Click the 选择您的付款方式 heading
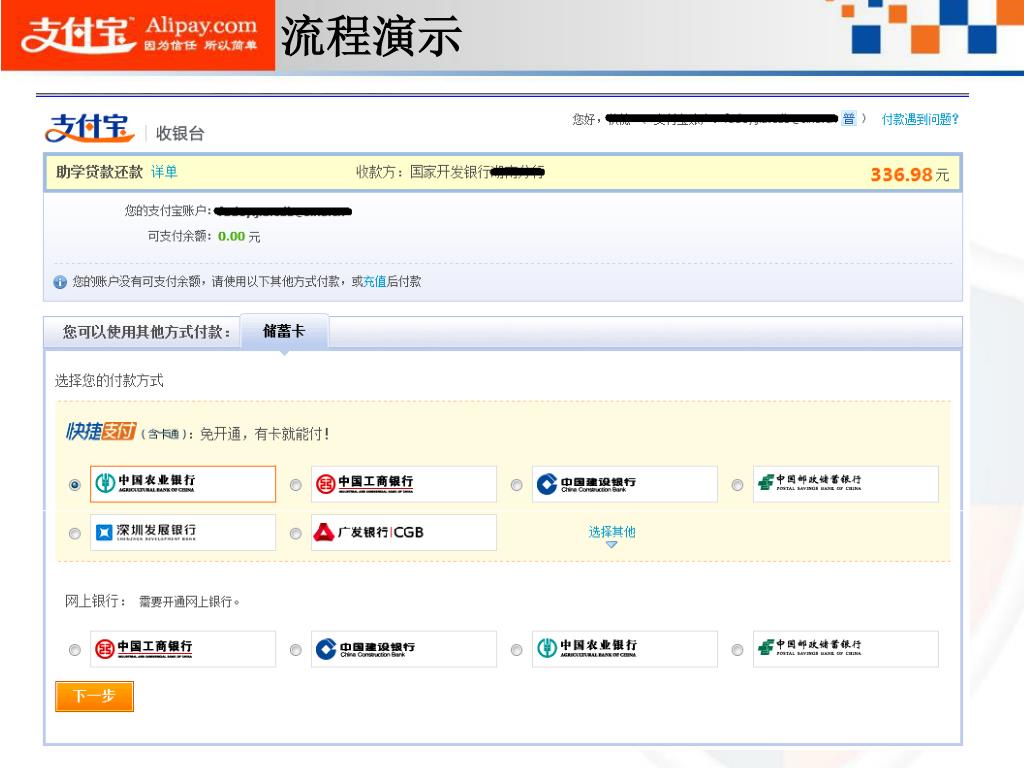1024x768 pixels. 109,381
